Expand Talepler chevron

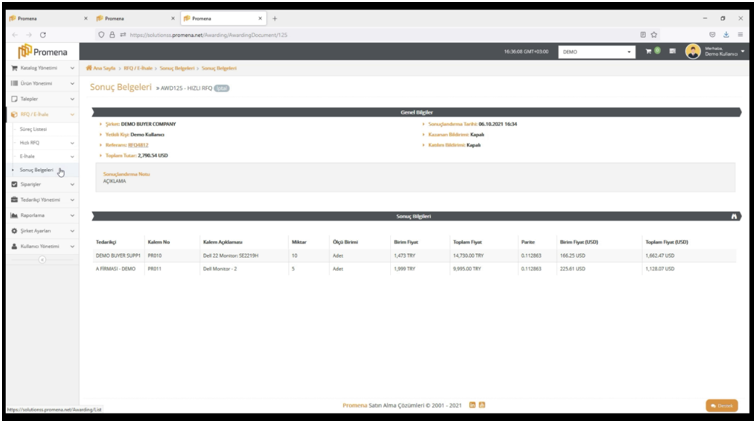pyautogui.click(x=72, y=99)
